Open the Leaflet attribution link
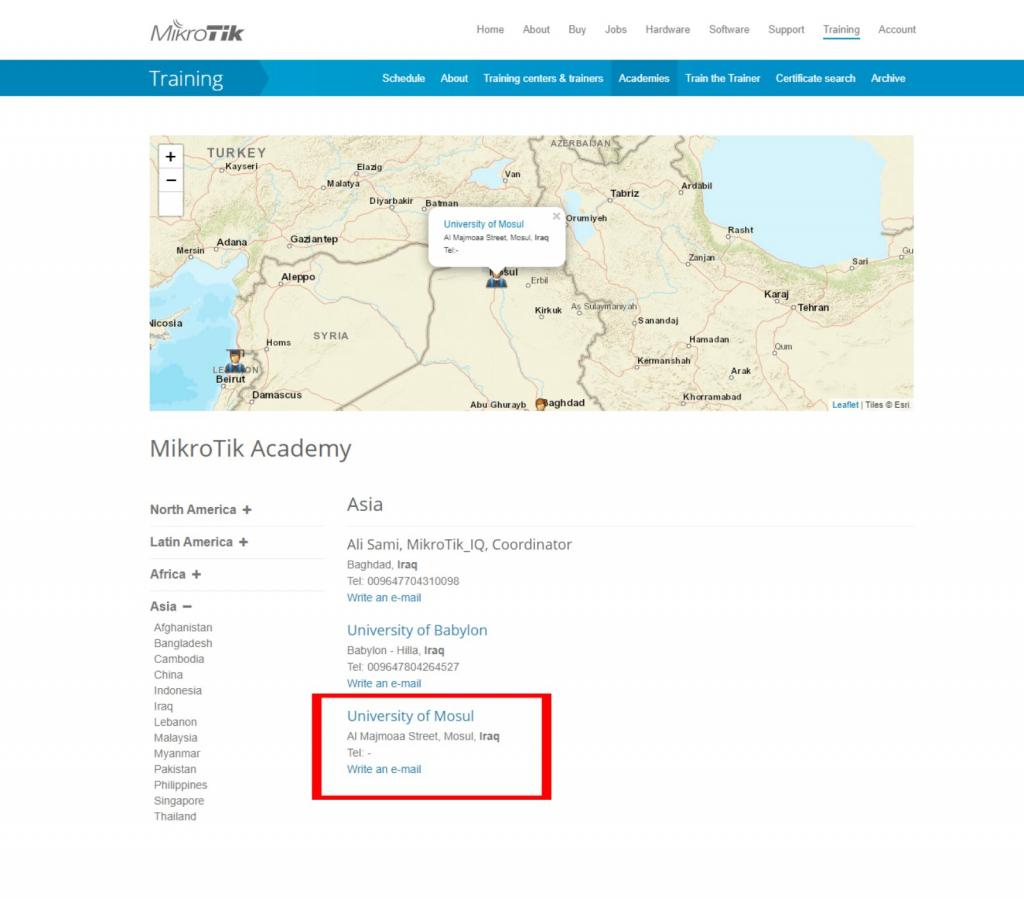 845,405
